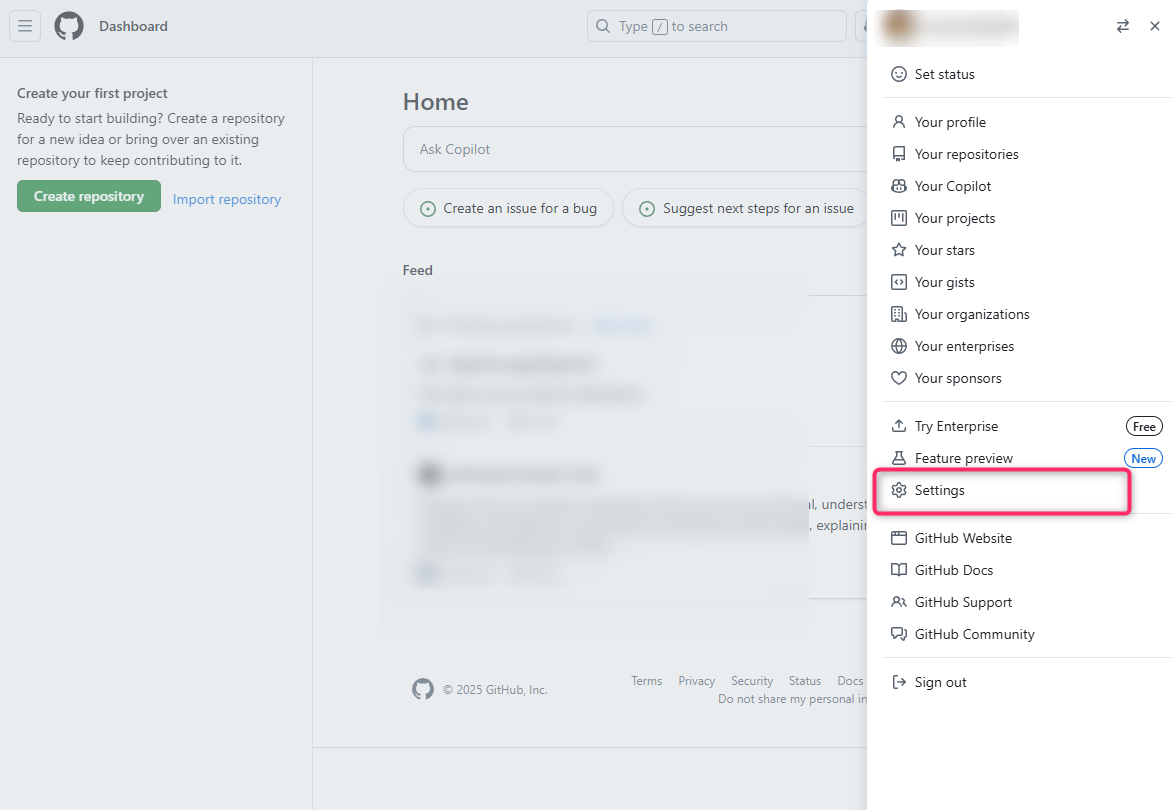The width and height of the screenshot is (1173, 810).
Task: Click the upload icon beside Try Enterprise
Action: (x=898, y=426)
